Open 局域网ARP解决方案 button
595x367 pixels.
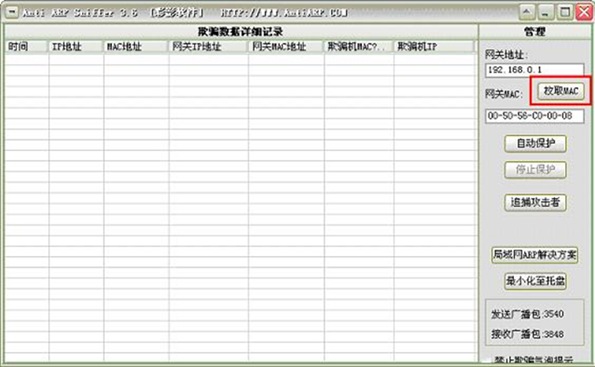pos(535,255)
